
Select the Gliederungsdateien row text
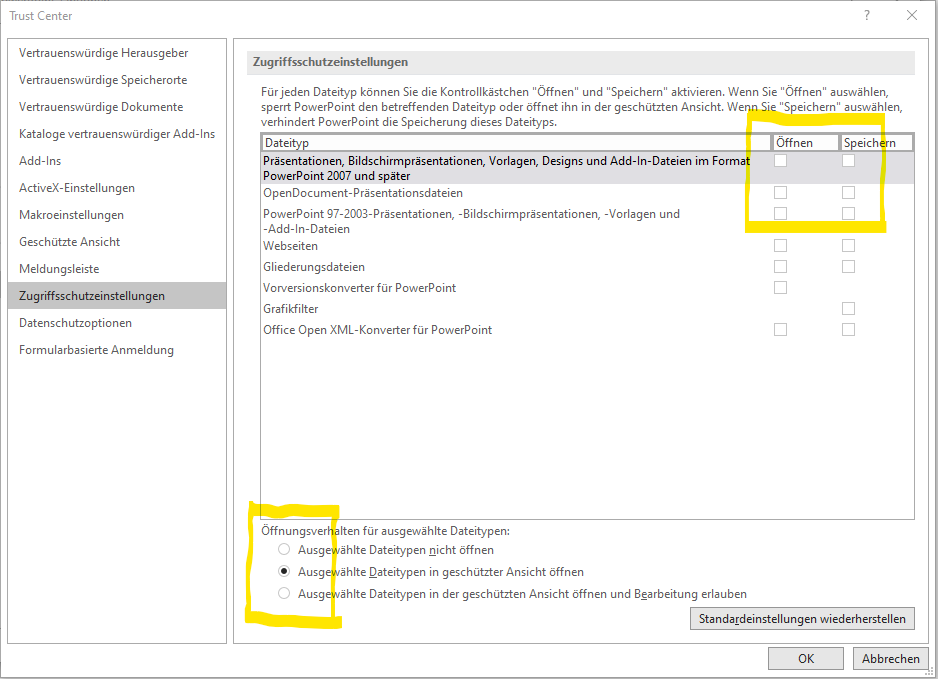[x=313, y=267]
